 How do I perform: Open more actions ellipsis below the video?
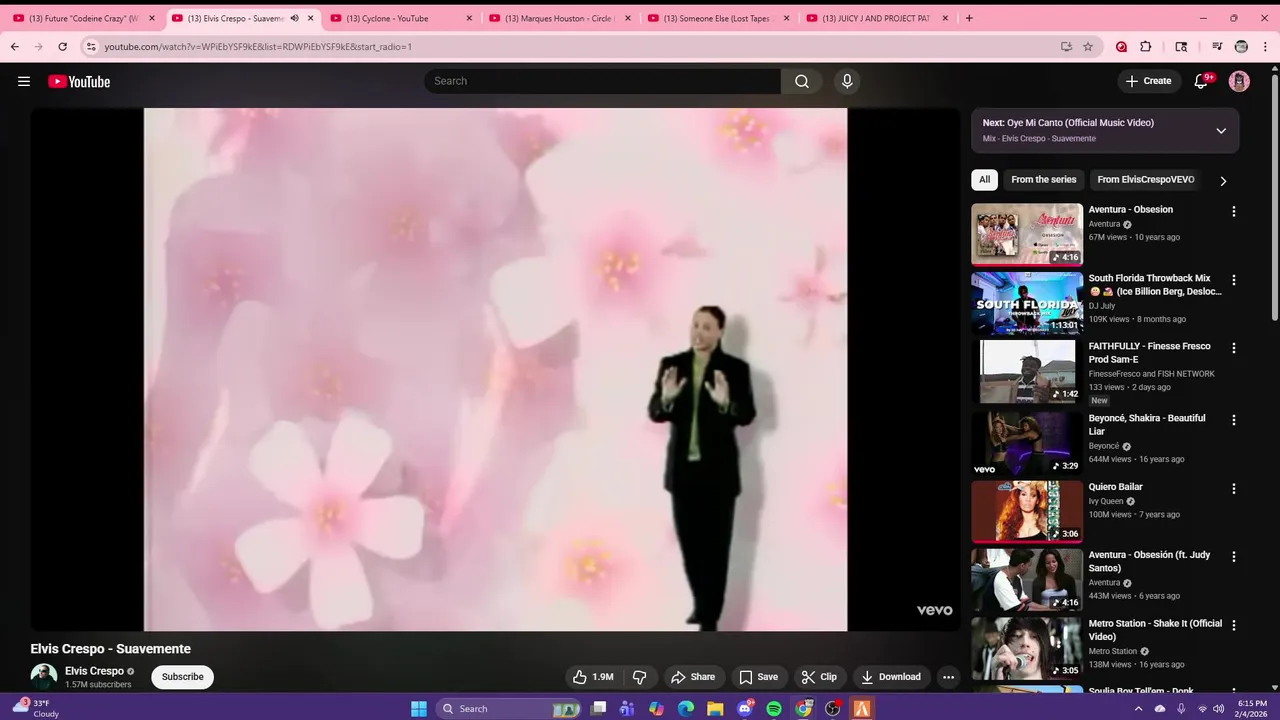tap(948, 677)
